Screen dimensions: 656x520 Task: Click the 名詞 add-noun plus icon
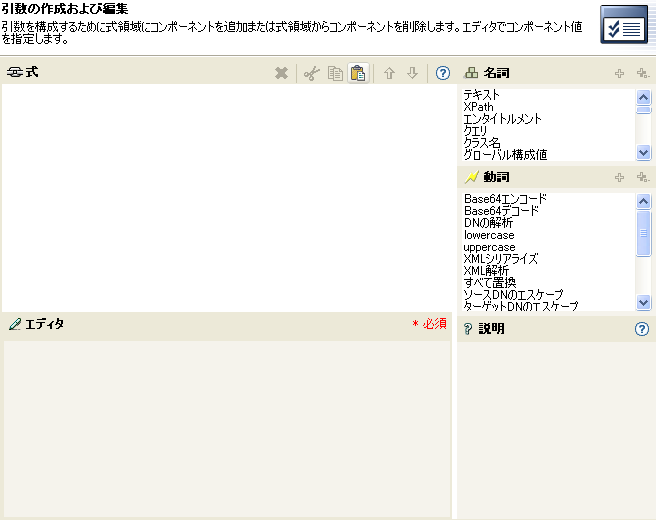[x=620, y=74]
